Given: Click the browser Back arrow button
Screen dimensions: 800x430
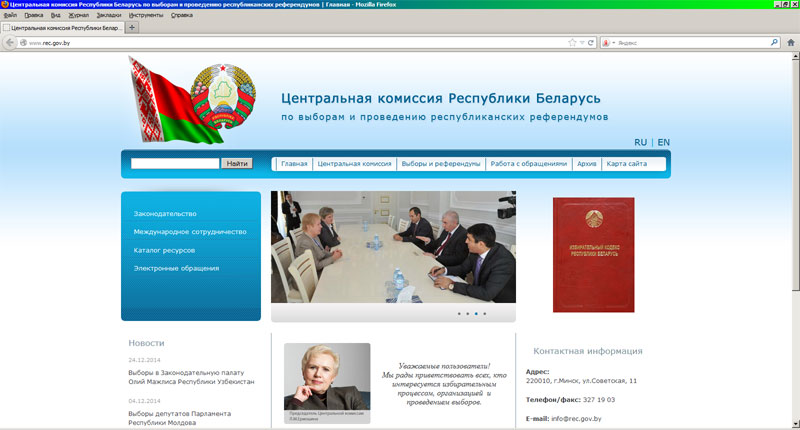Looking at the screenshot, I should click(x=10, y=43).
